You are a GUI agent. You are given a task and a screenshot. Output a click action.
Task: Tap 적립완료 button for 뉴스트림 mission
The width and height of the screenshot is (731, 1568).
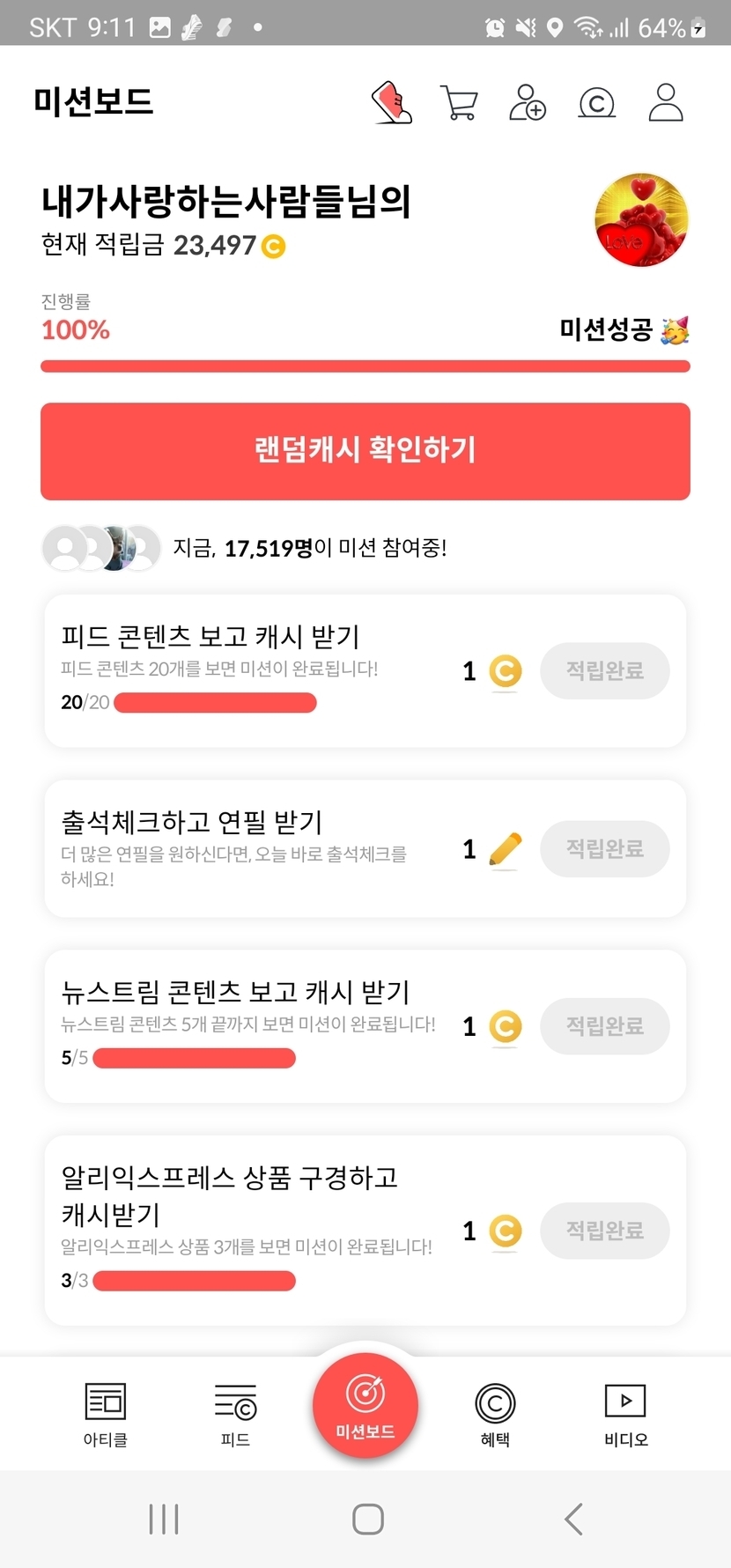pos(605,1026)
